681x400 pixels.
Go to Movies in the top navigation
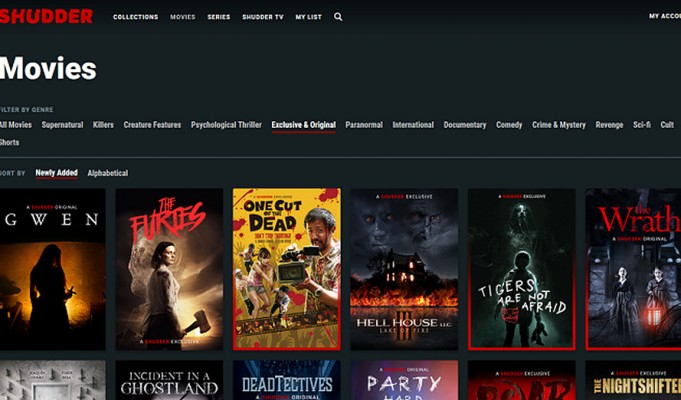tap(182, 17)
